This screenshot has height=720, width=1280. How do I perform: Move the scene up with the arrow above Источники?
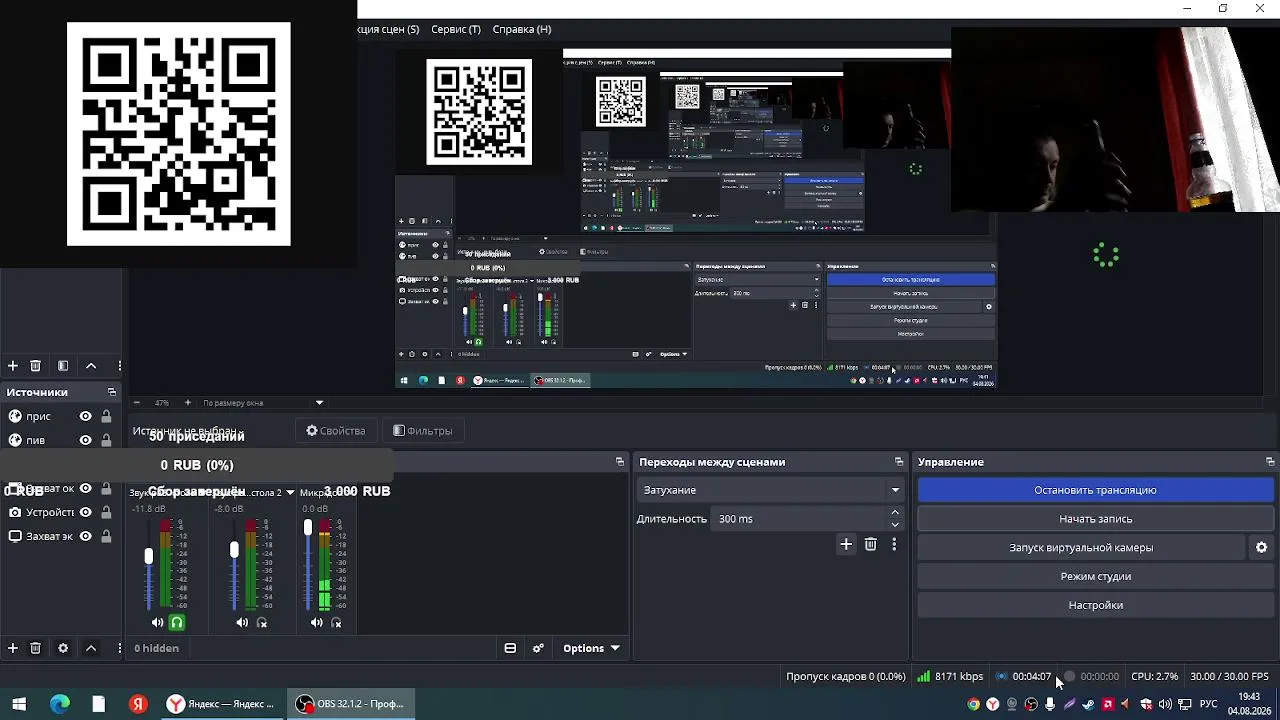click(91, 366)
